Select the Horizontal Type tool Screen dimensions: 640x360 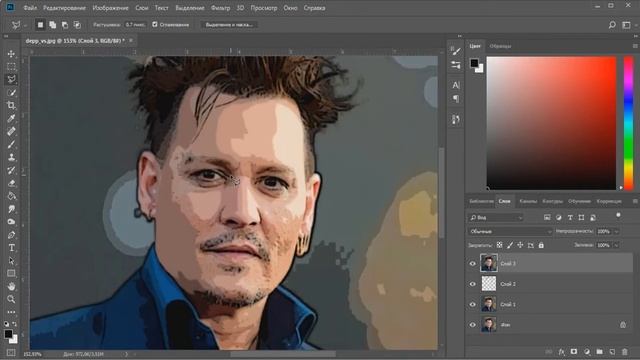click(11, 248)
